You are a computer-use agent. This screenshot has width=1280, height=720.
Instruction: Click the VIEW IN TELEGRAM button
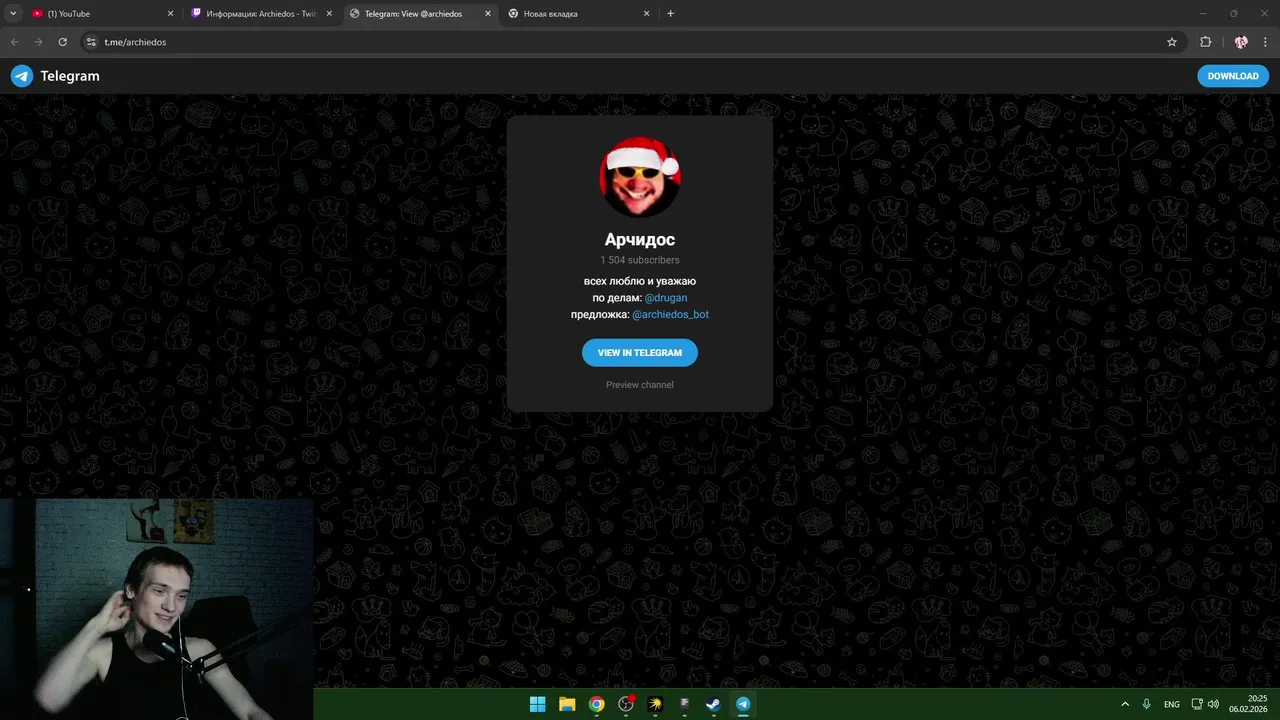[x=640, y=353]
